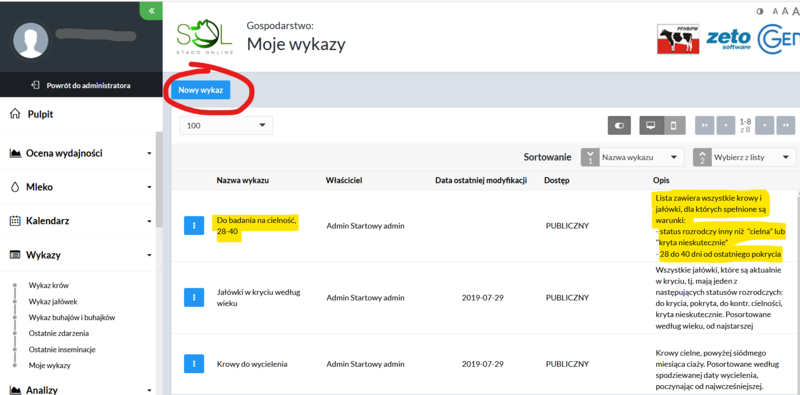This screenshot has height=395, width=800.
Task: Click the cow federation logo
Action: 678,39
